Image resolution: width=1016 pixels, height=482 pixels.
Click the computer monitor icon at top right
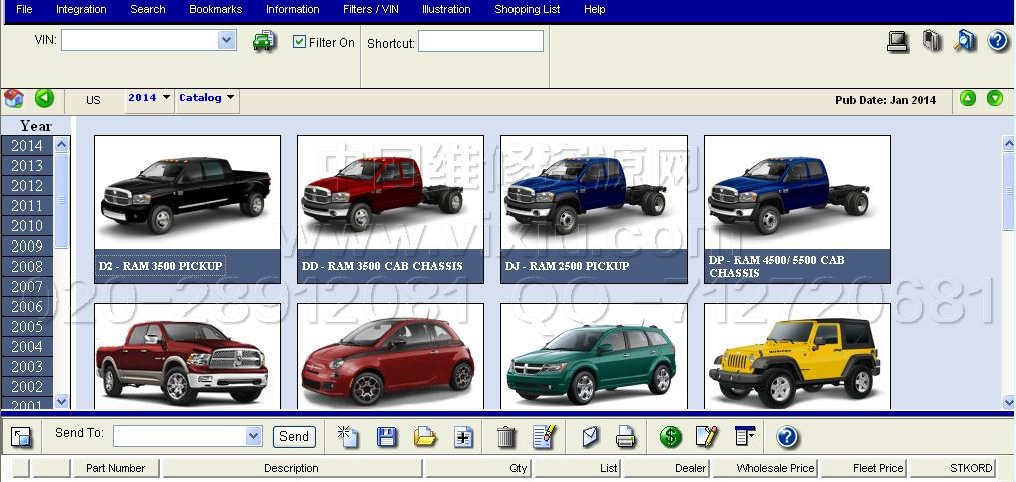tap(897, 41)
